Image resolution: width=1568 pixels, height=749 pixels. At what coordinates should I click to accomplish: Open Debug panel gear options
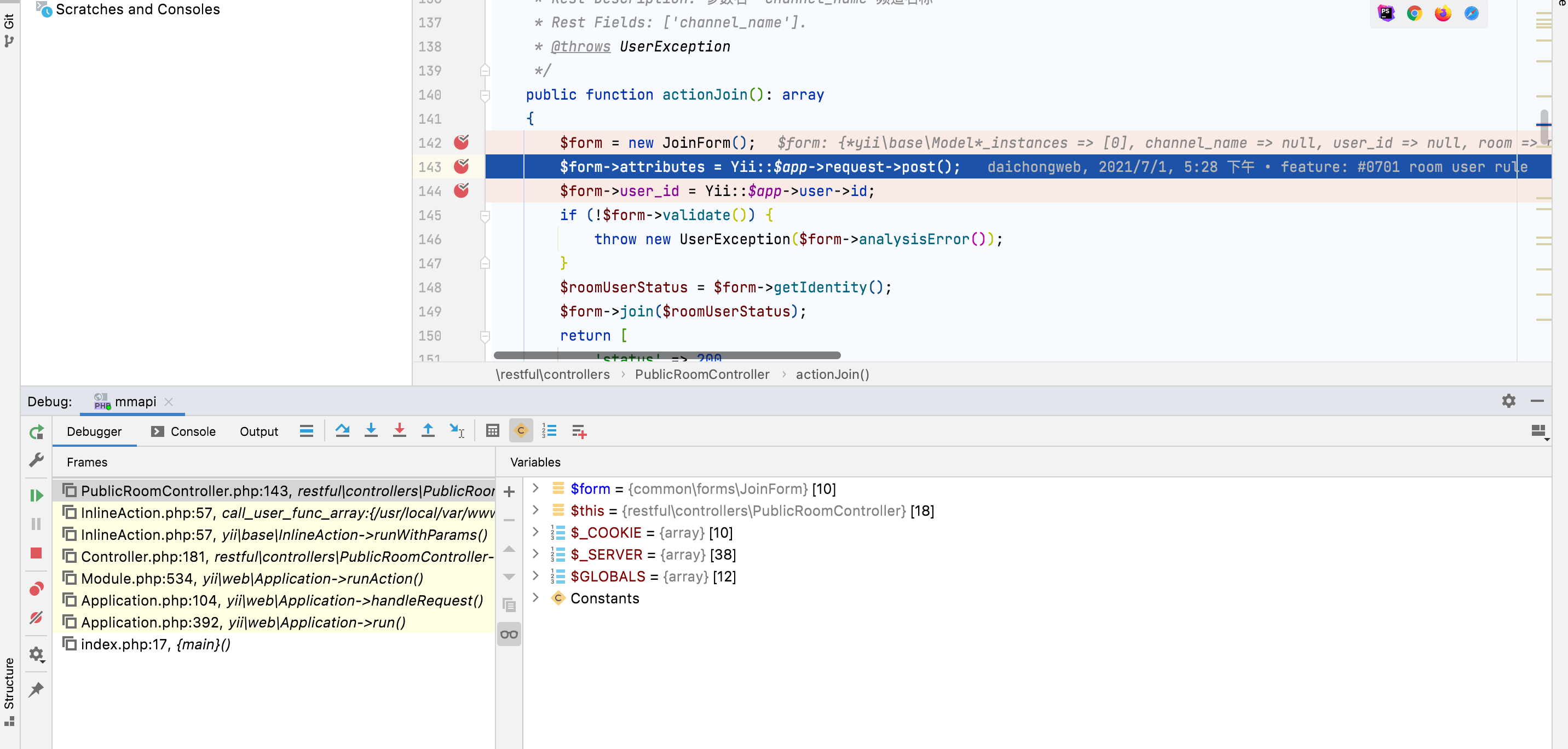tap(1508, 401)
